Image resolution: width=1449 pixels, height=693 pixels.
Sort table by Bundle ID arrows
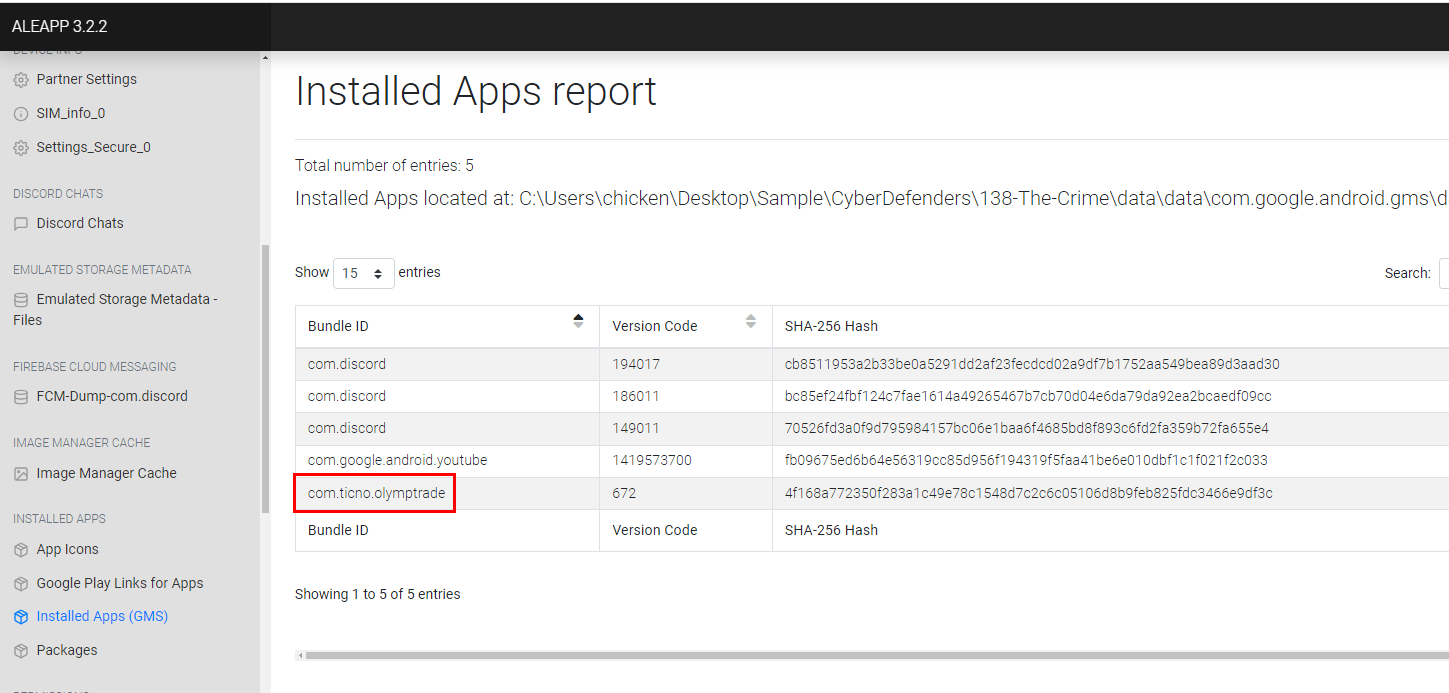(578, 321)
